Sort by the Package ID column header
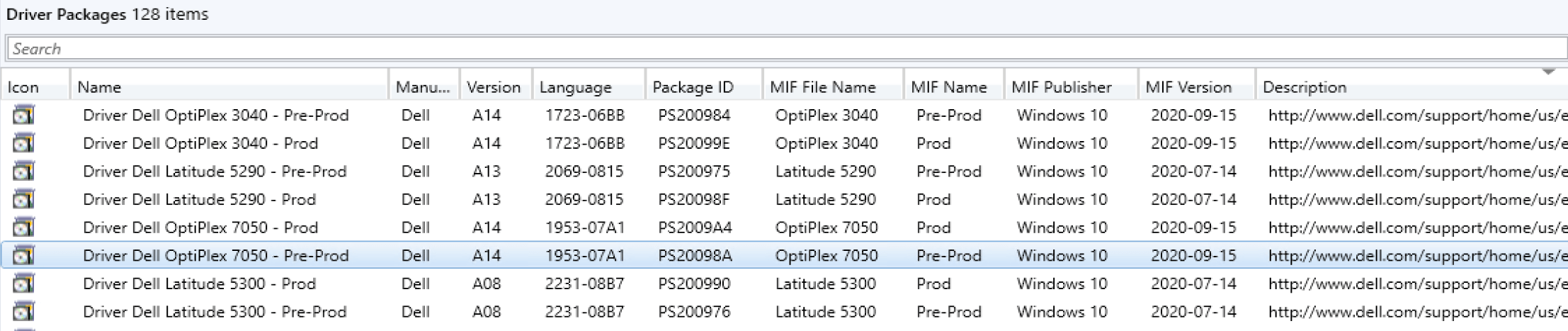Image resolution: width=1568 pixels, height=331 pixels. [693, 87]
